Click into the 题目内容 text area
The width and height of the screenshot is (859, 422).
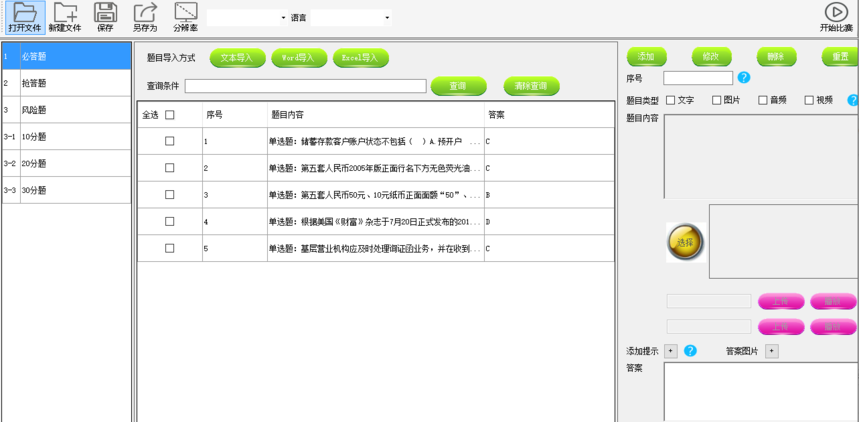pyautogui.click(x=761, y=156)
